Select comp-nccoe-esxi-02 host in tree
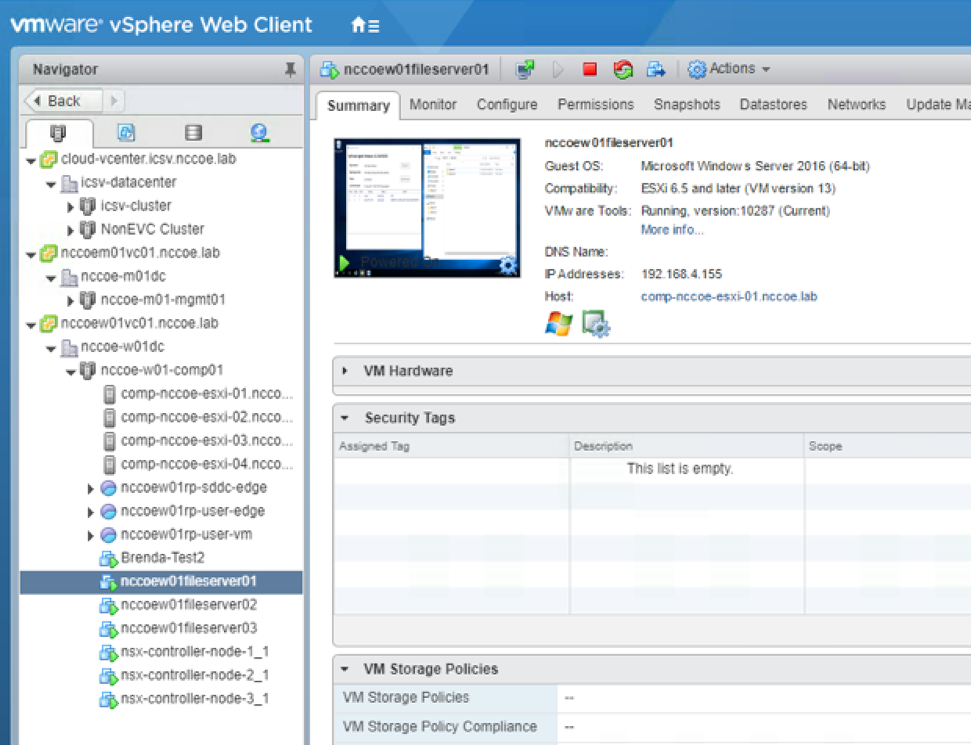971x745 pixels. click(207, 417)
